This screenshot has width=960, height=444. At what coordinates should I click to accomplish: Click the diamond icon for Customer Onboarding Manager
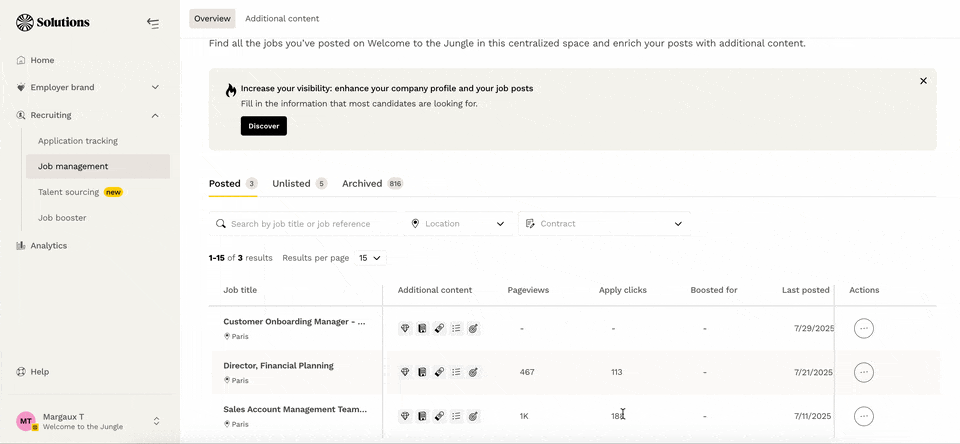pos(405,328)
